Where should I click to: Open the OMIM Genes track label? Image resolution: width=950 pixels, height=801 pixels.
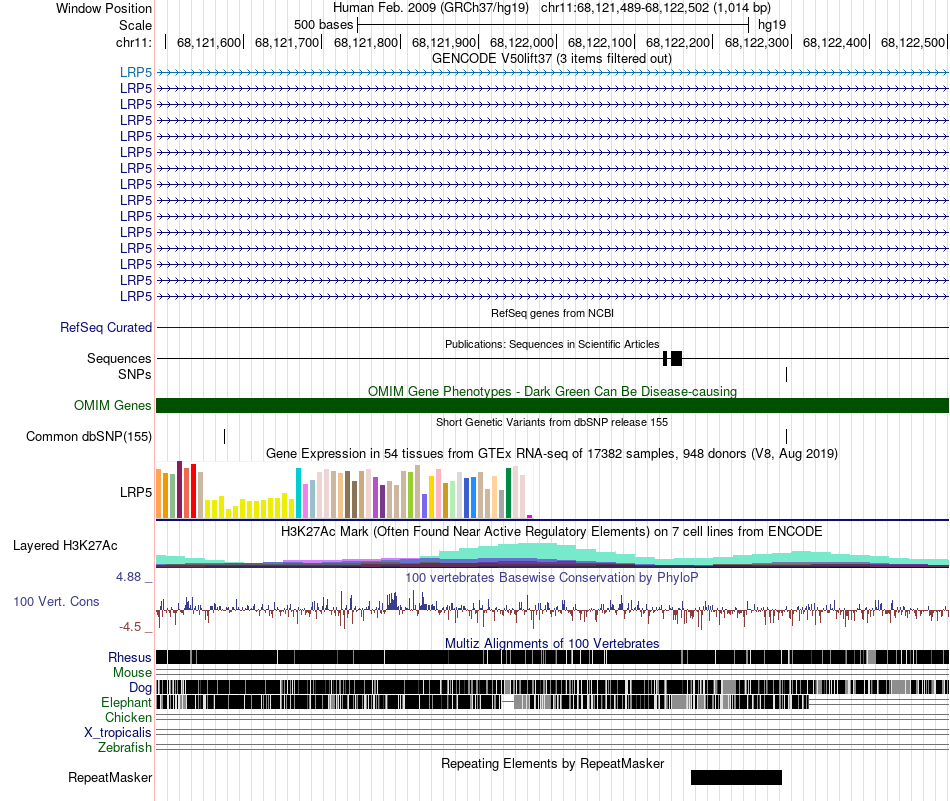click(x=113, y=405)
